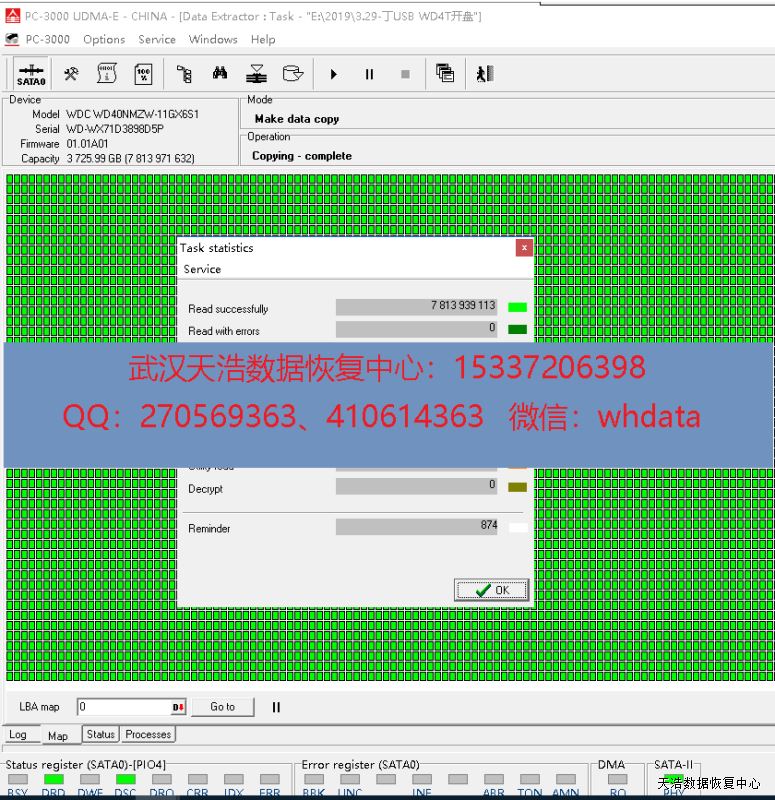775x800 pixels.
Task: Open the Status tab
Action: tap(100, 734)
